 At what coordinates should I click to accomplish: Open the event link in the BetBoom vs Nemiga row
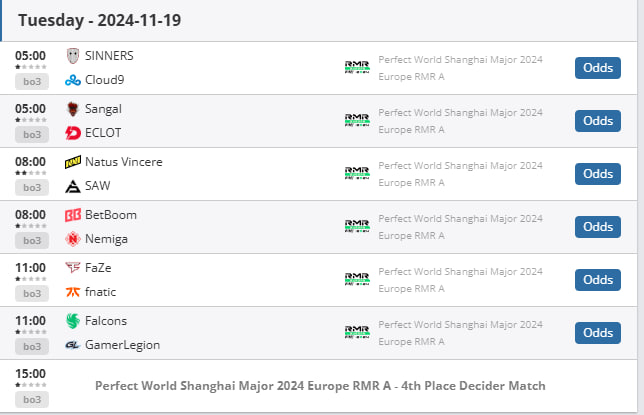point(460,227)
